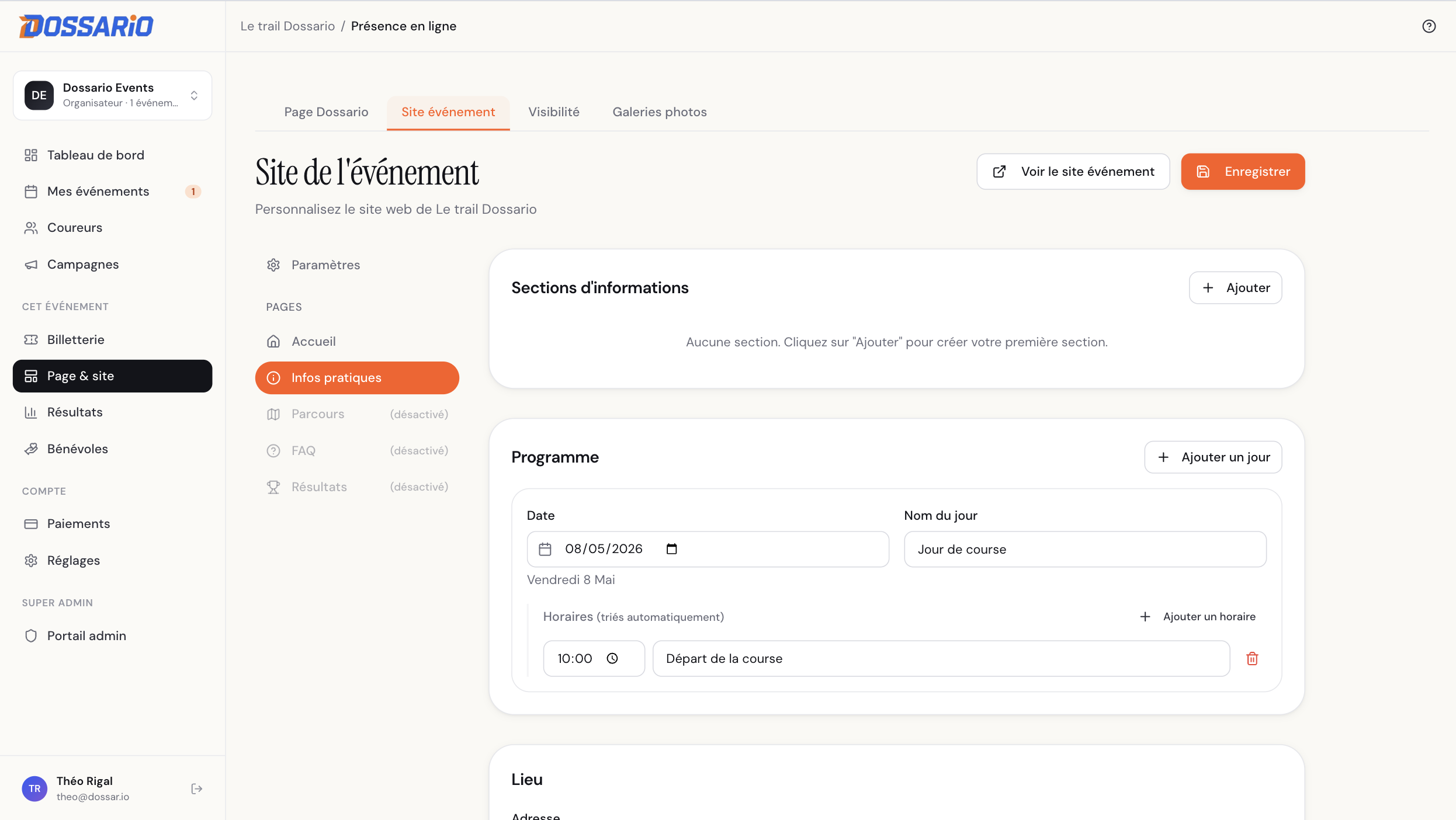Expand the Dossario Events organization switcher
The width and height of the screenshot is (1456, 820).
pyautogui.click(x=112, y=95)
